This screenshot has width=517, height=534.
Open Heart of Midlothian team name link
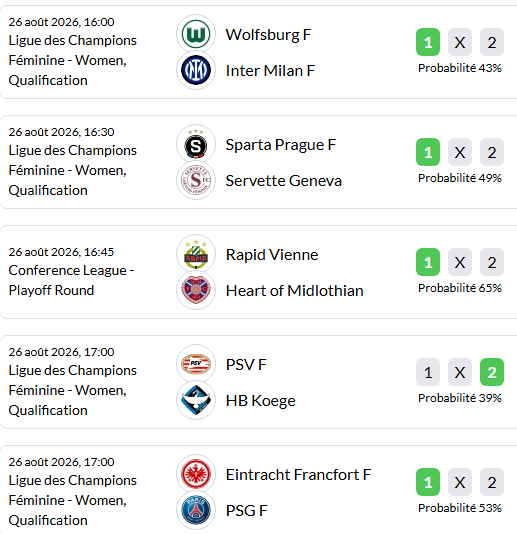pos(295,290)
